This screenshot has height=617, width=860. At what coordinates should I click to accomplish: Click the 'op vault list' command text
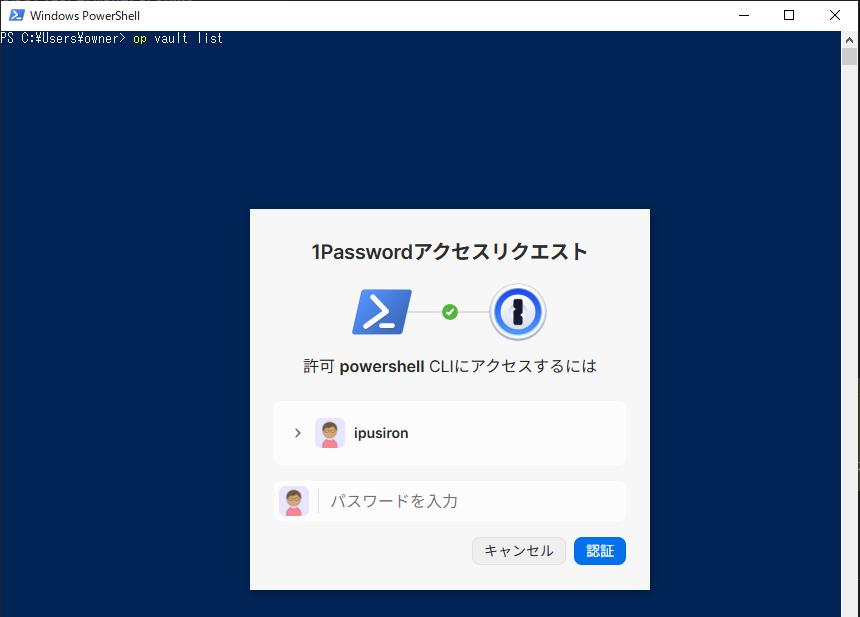coord(178,38)
